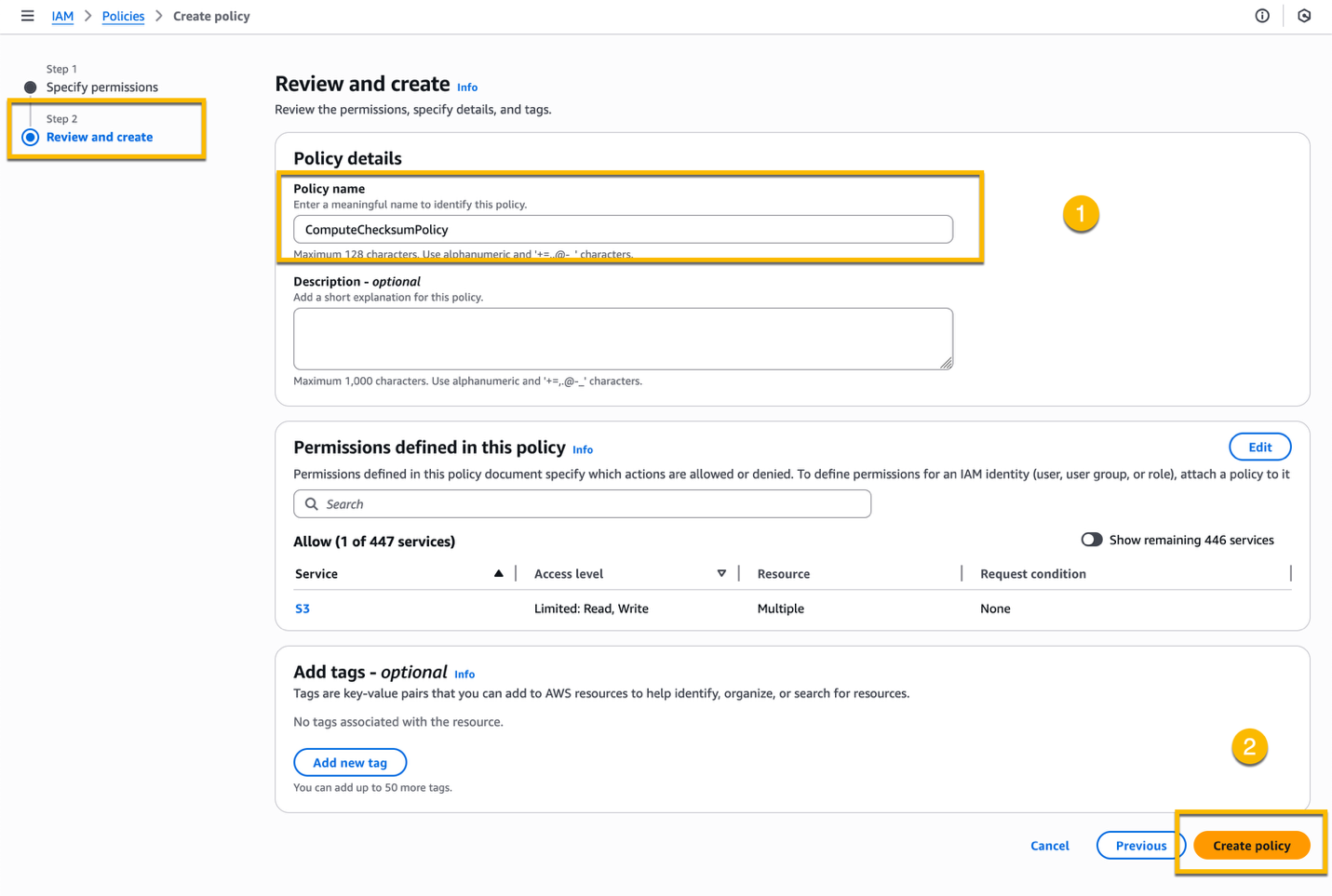Click the Step 1 Specify permissions circle
1332x896 pixels.
tap(31, 87)
